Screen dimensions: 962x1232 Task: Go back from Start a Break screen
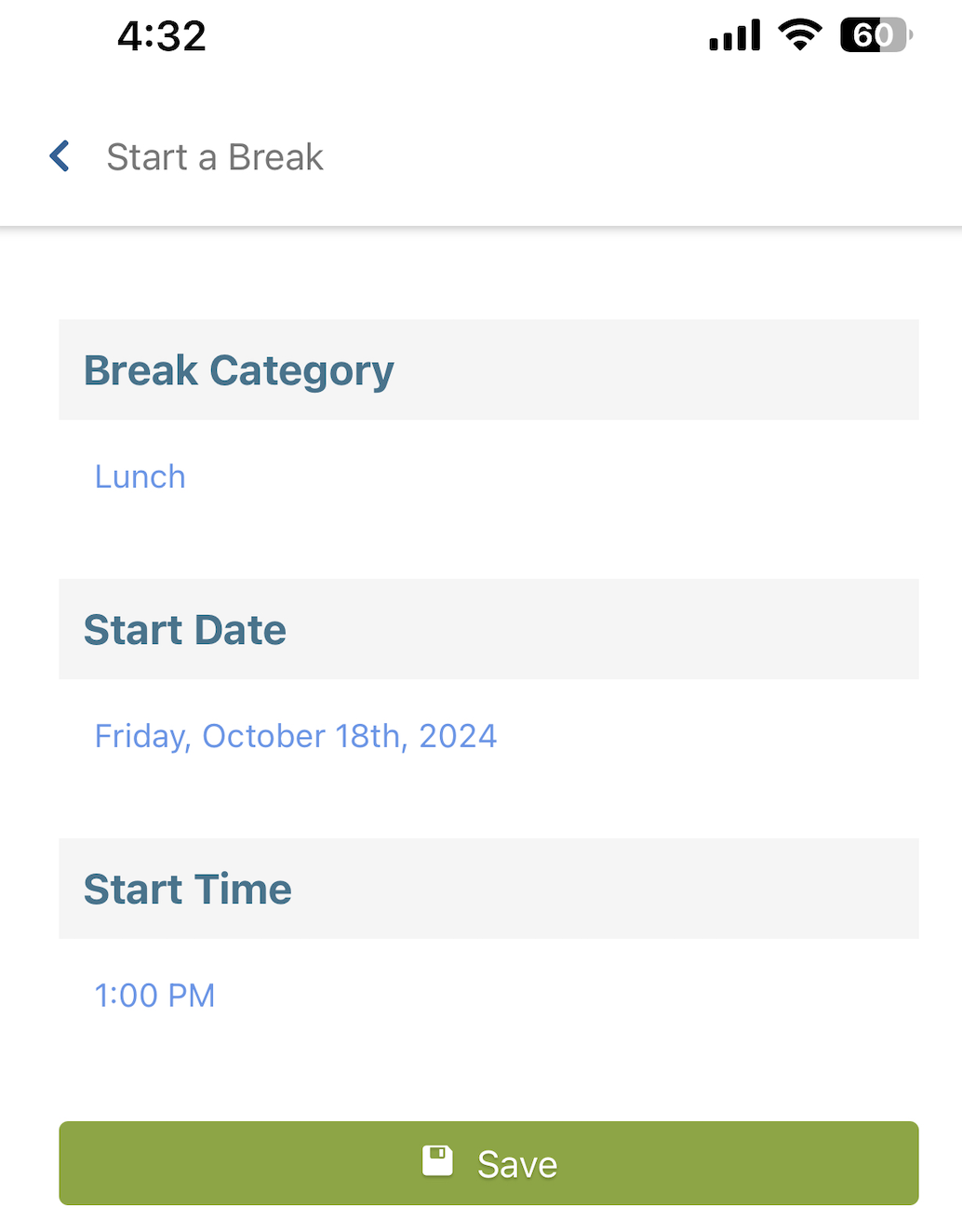coord(60,156)
